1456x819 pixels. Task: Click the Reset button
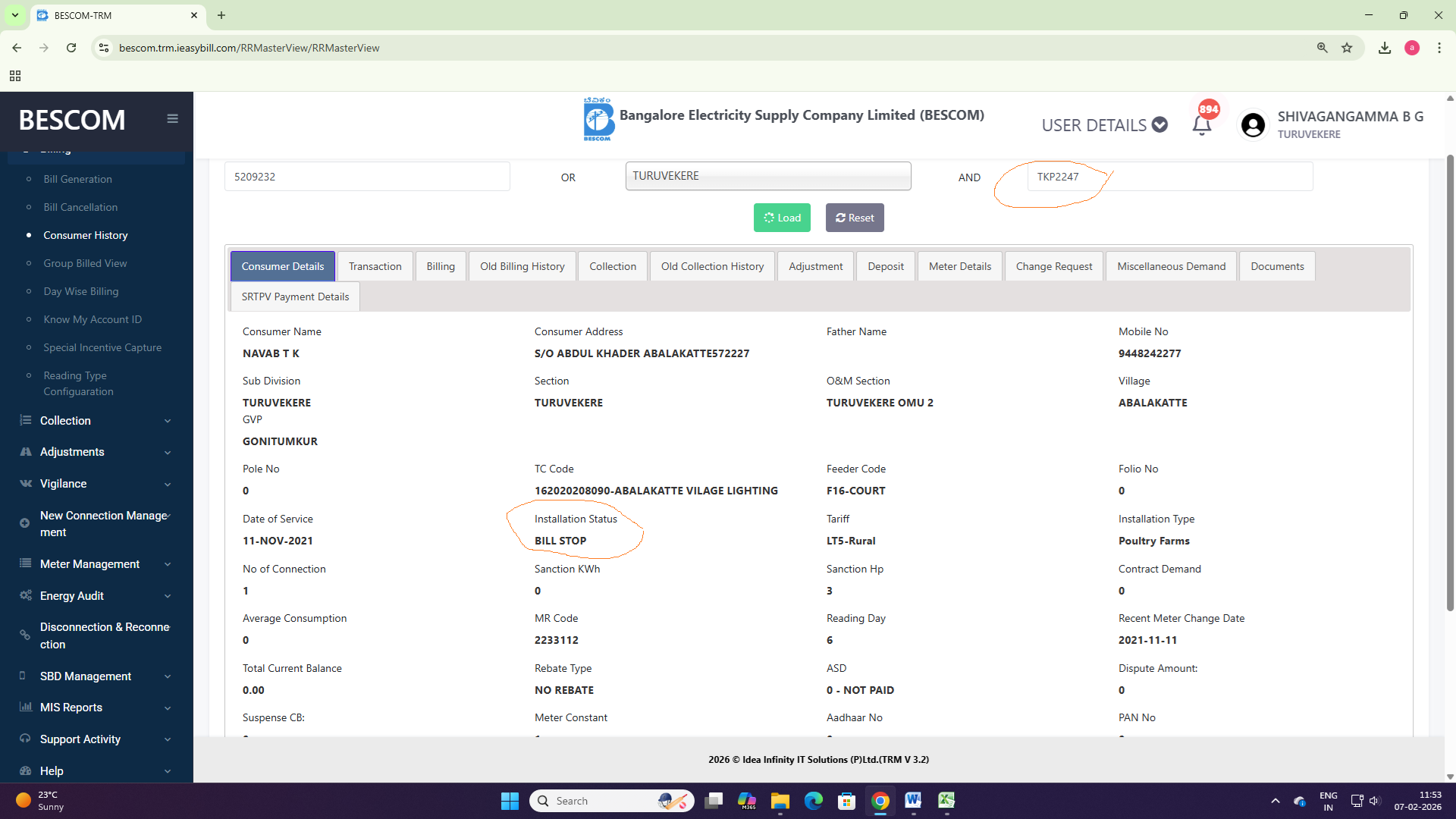pyautogui.click(x=855, y=218)
